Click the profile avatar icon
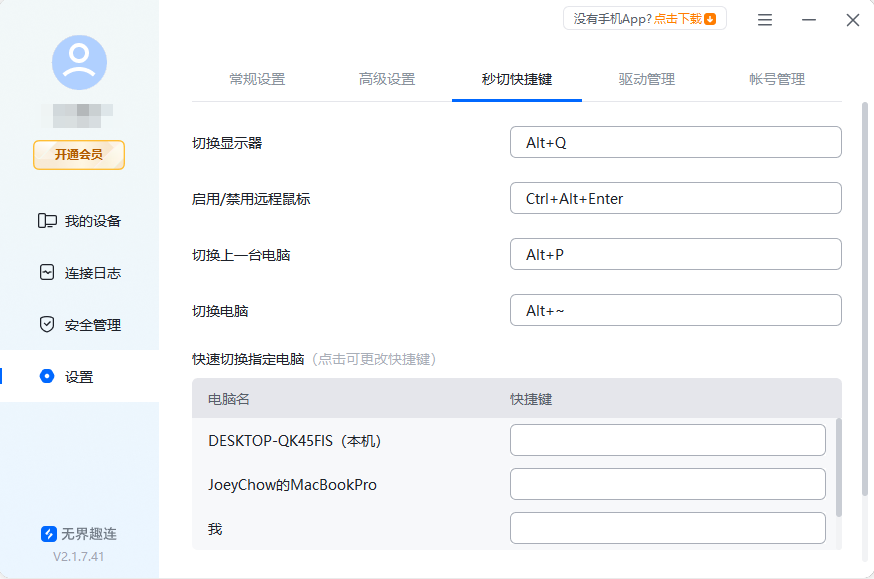 [78, 62]
